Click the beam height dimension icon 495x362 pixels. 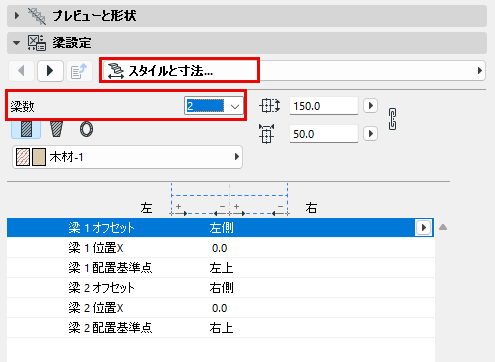tap(269, 106)
